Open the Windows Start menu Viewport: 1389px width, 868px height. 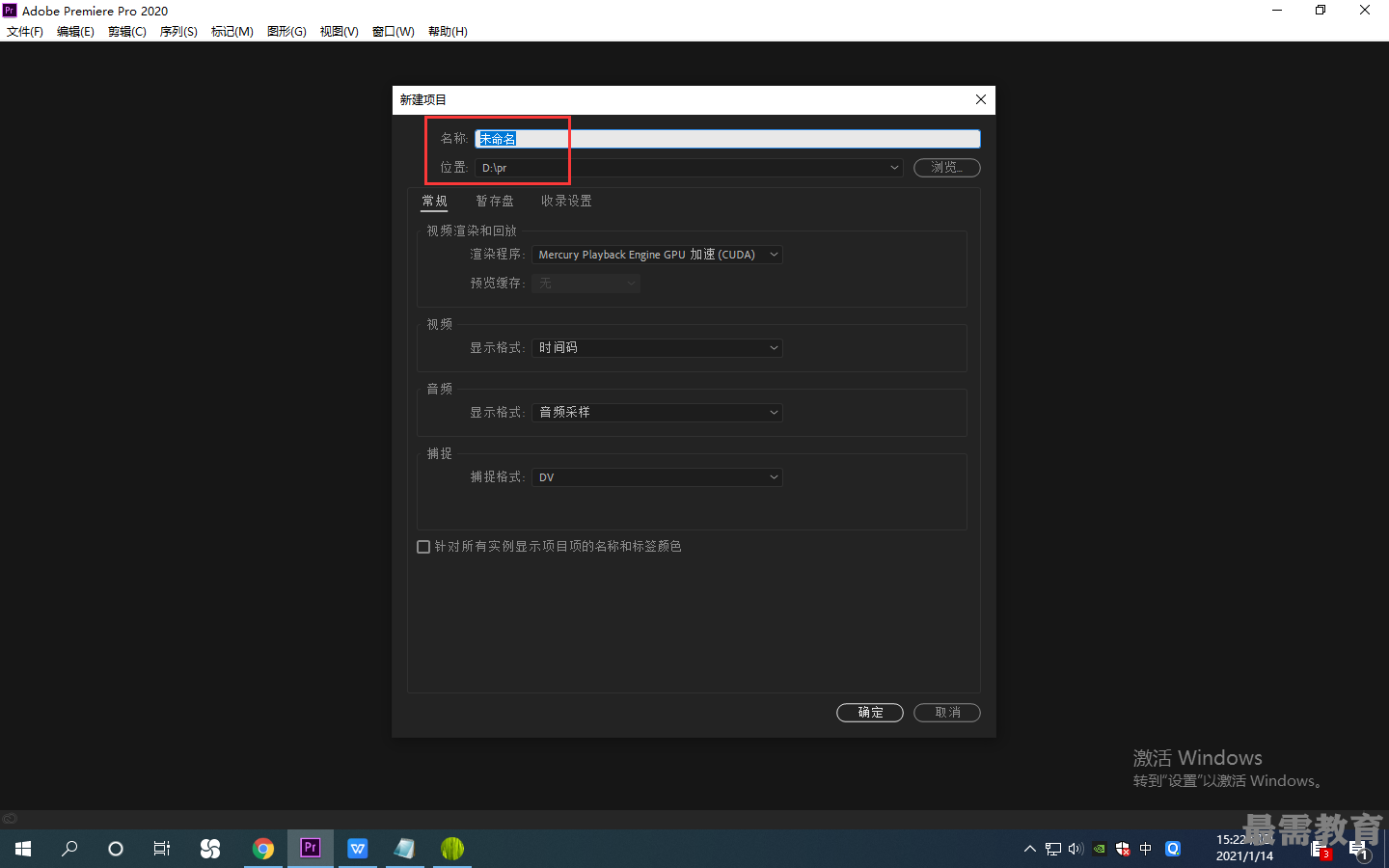[23, 849]
